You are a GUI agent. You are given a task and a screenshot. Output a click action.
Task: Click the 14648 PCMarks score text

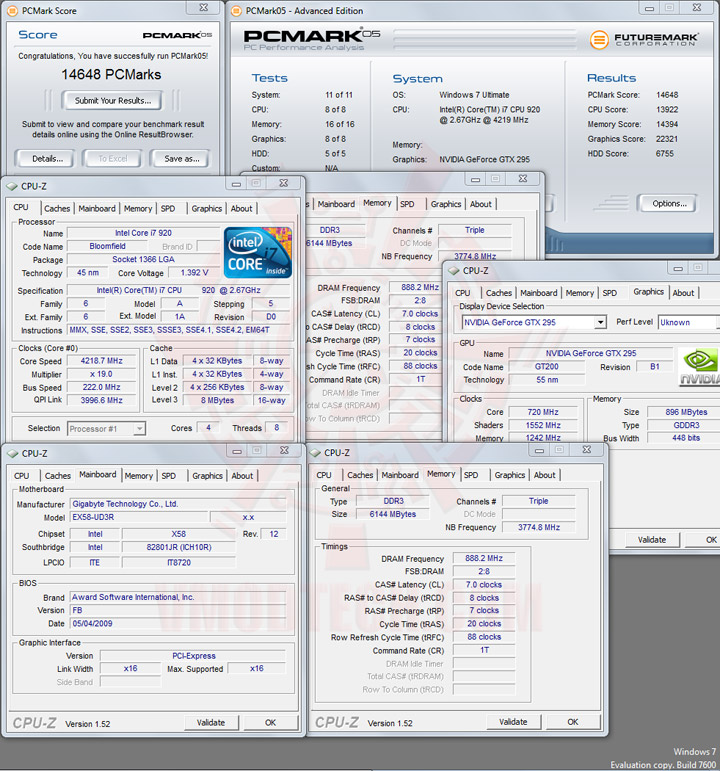click(111, 75)
